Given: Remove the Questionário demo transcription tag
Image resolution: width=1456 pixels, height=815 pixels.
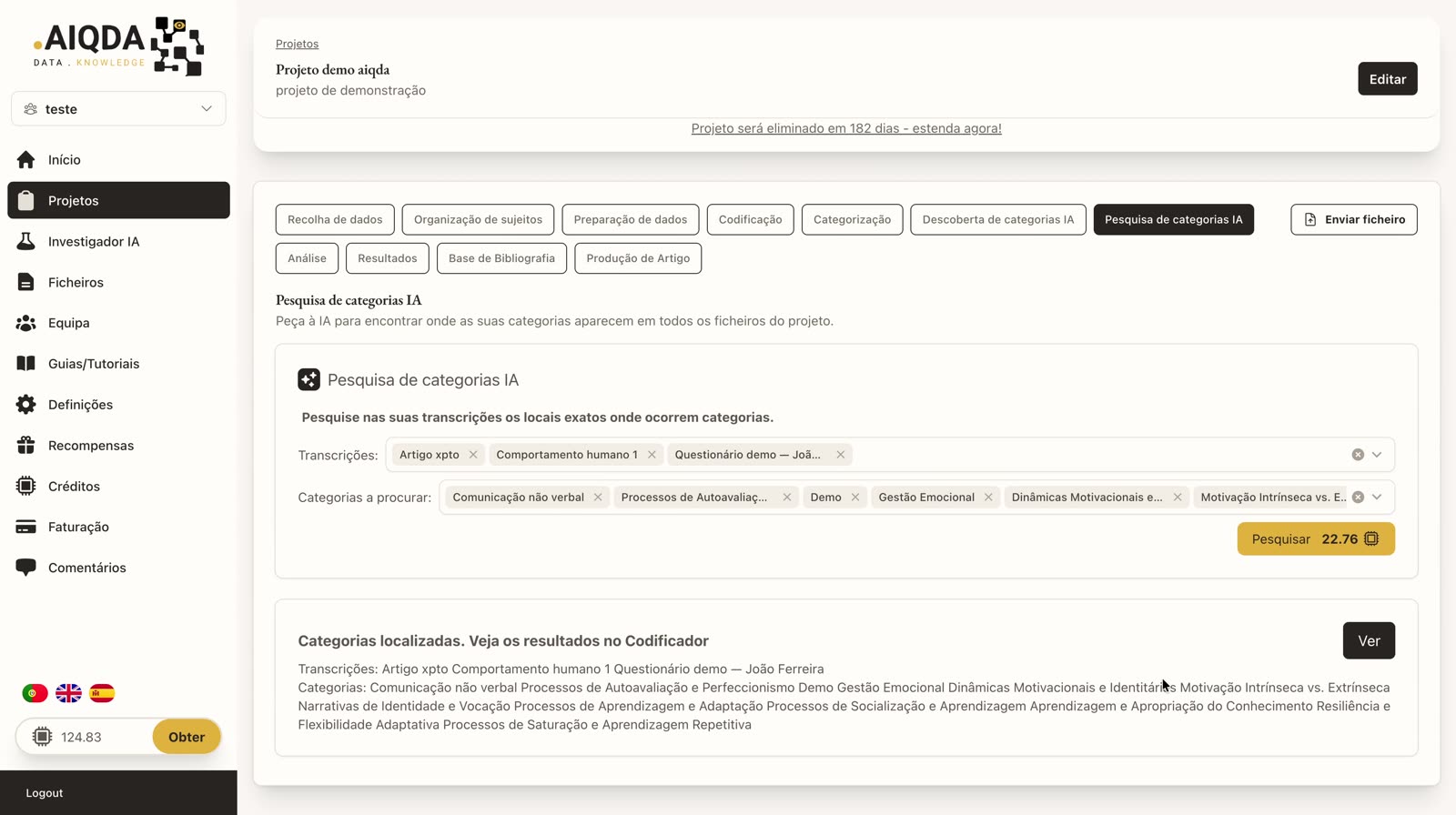Looking at the screenshot, I should click(840, 455).
